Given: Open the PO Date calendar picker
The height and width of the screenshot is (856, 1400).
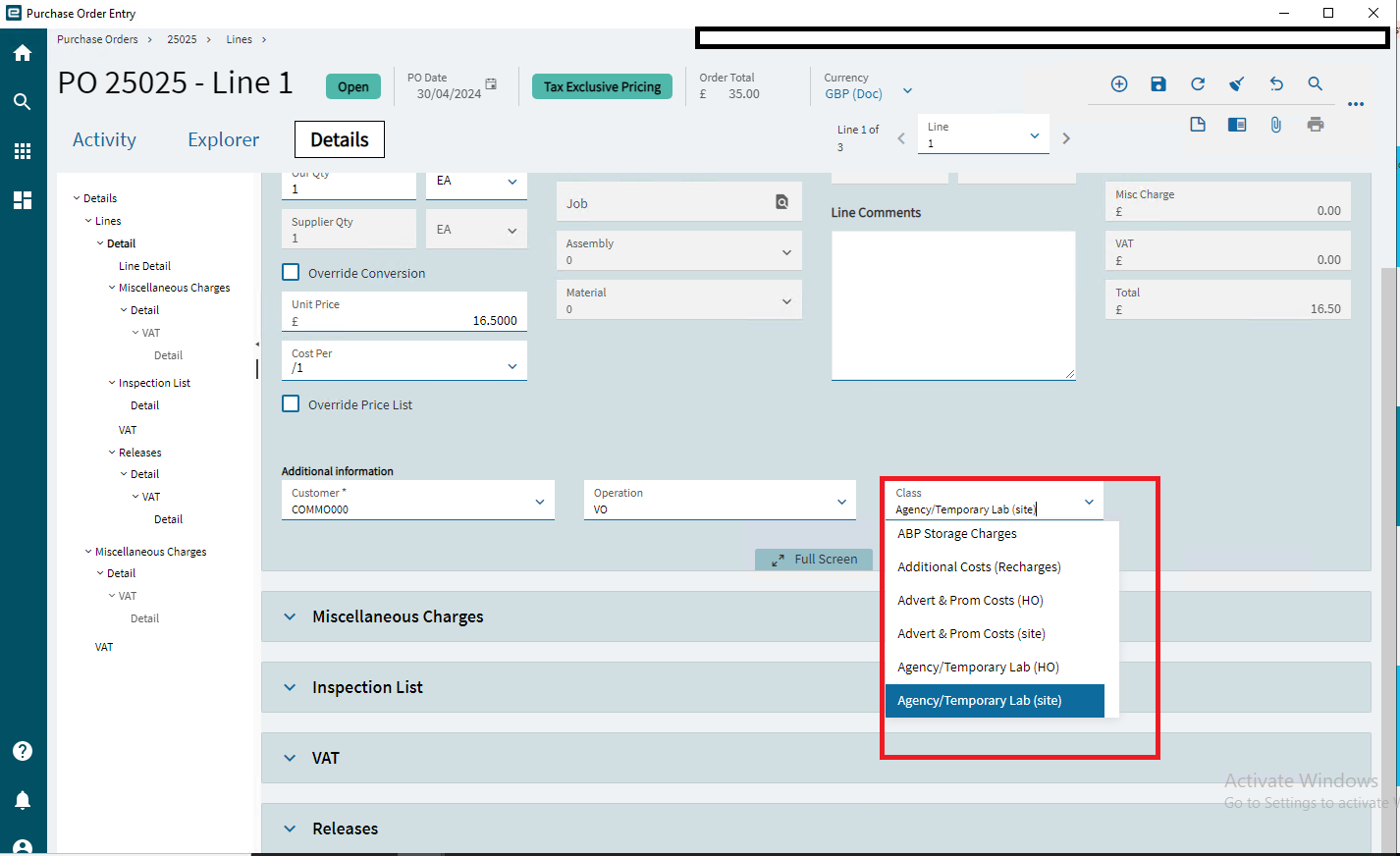Looking at the screenshot, I should click(x=491, y=84).
